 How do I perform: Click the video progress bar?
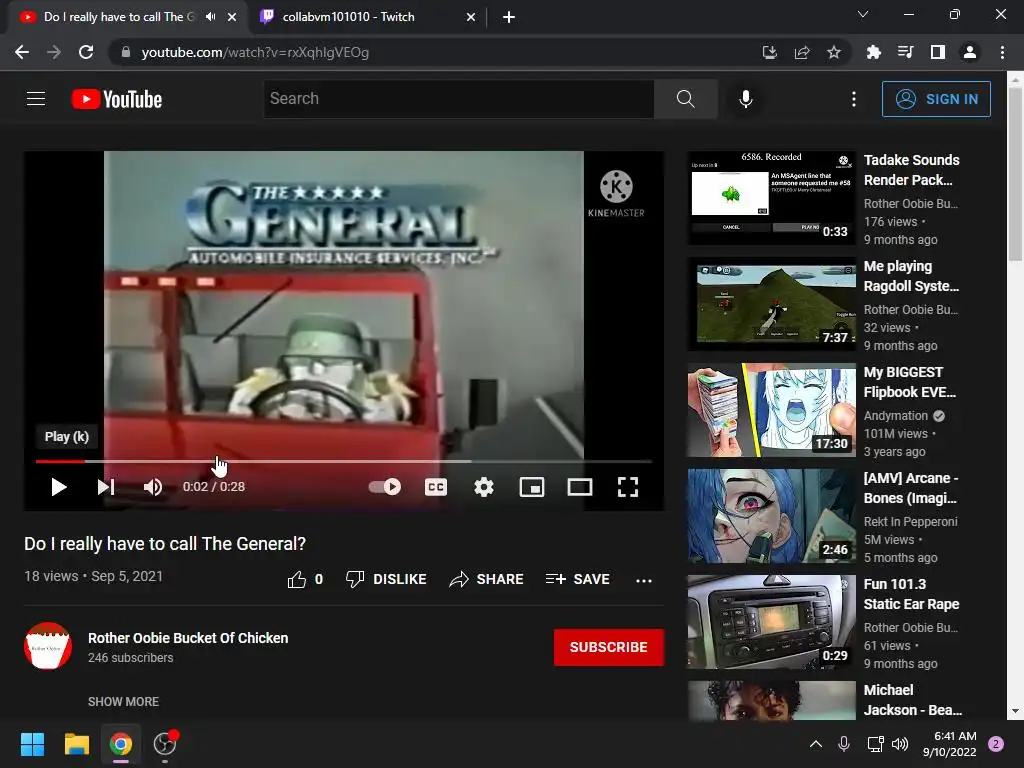click(x=344, y=461)
